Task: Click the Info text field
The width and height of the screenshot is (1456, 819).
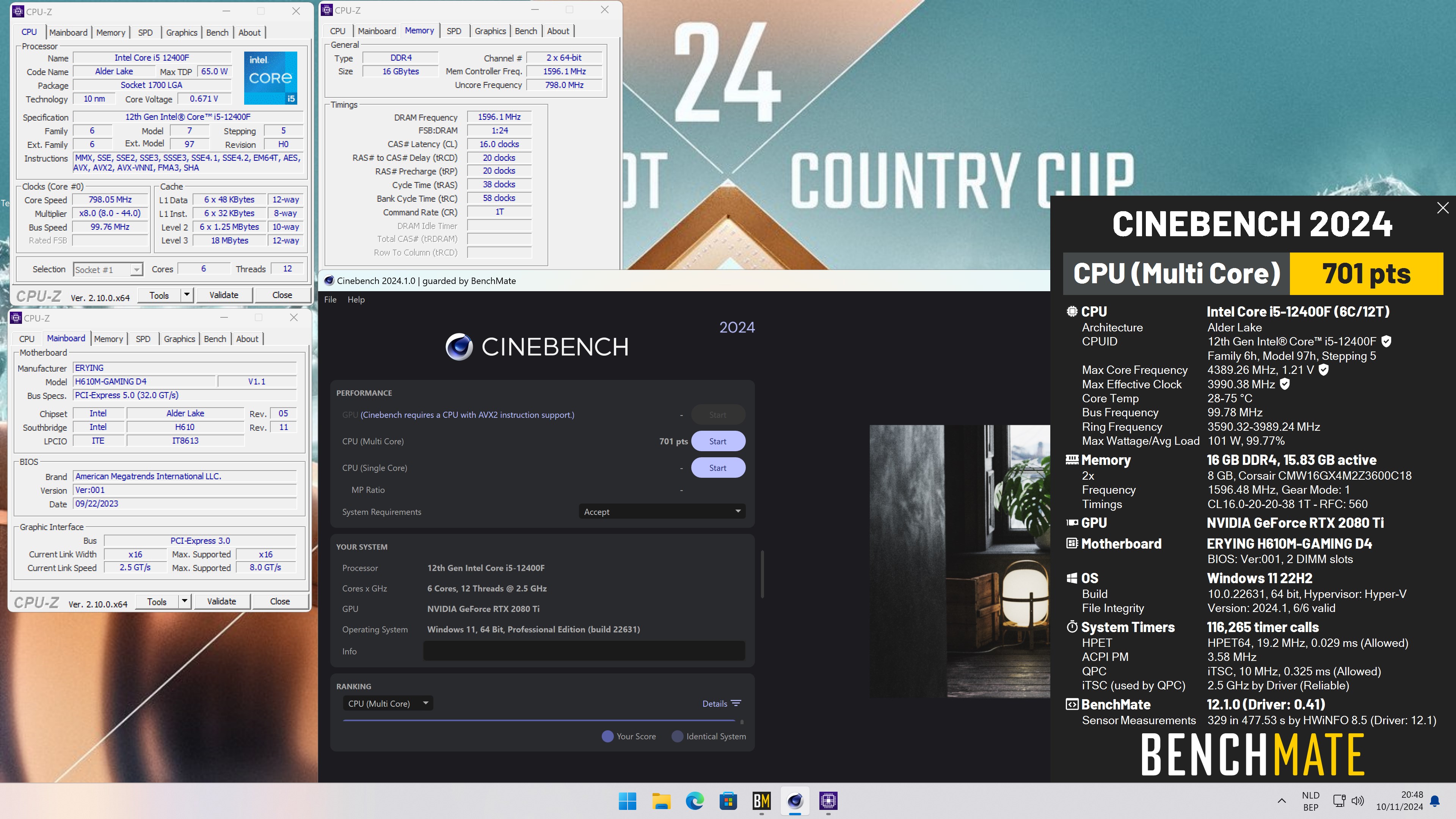Action: (x=584, y=651)
